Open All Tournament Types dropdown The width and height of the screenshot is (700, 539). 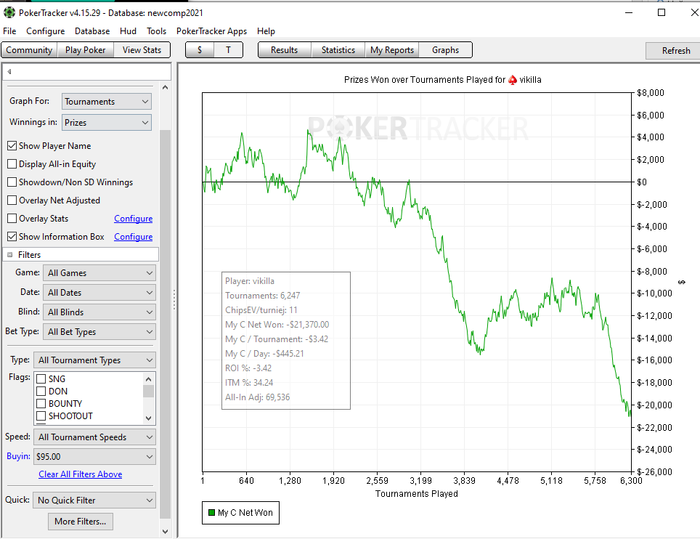point(95,360)
